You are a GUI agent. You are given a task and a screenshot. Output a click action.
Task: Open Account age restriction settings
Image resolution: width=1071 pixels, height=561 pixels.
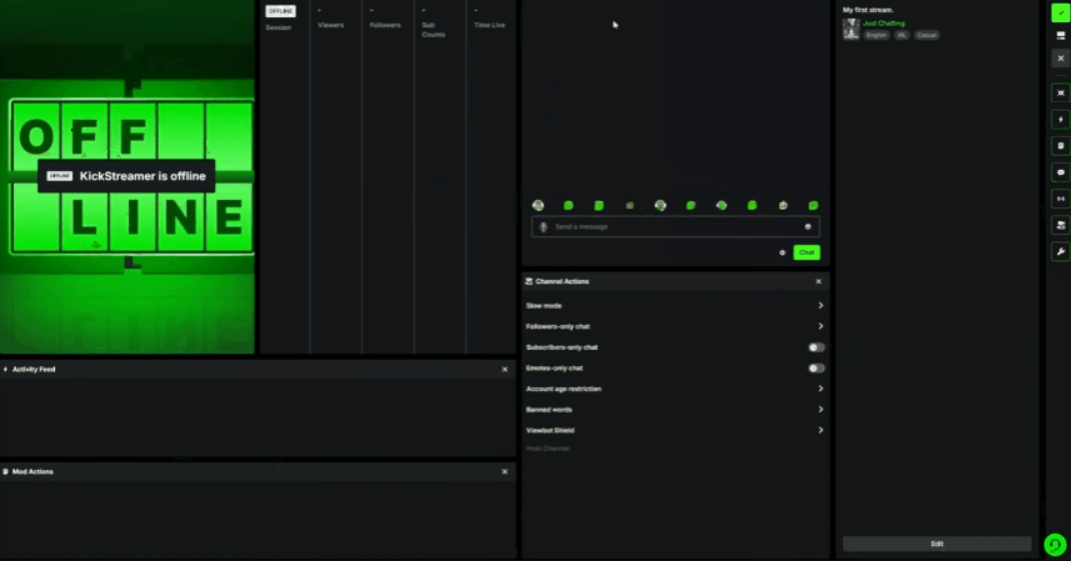coord(820,389)
